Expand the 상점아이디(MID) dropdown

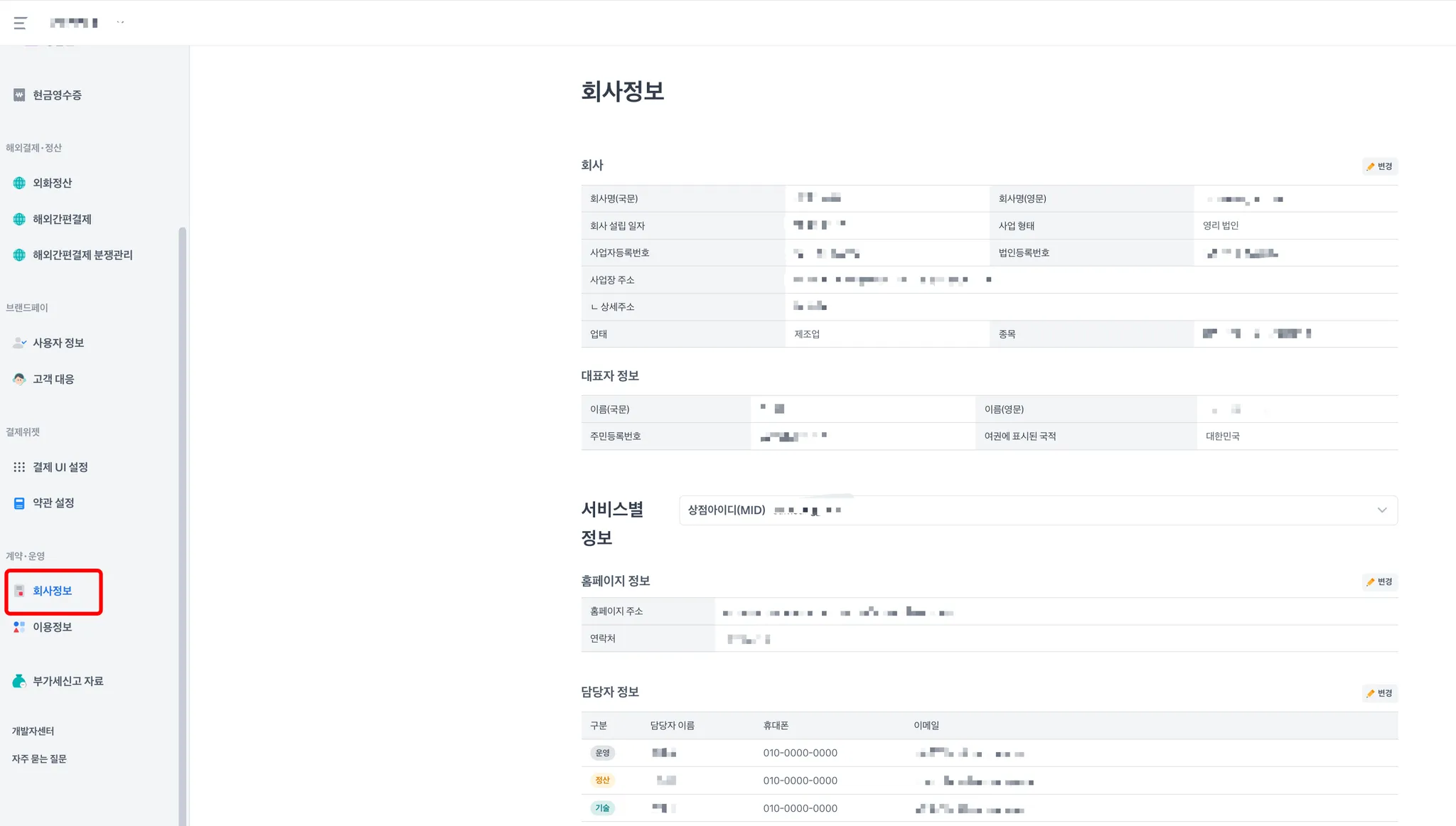point(1038,510)
